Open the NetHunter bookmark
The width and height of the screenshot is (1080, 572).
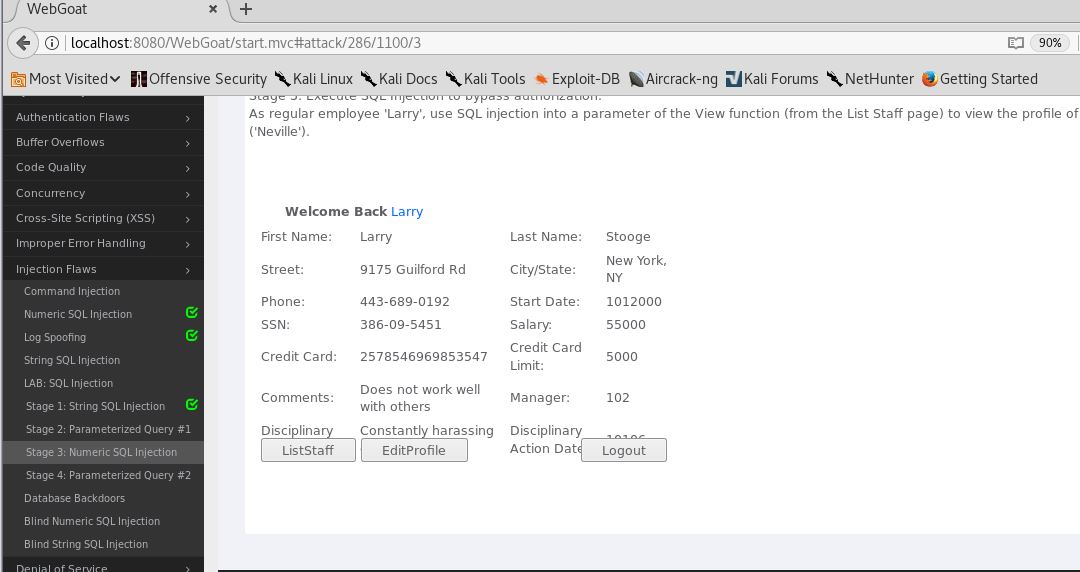click(870, 79)
